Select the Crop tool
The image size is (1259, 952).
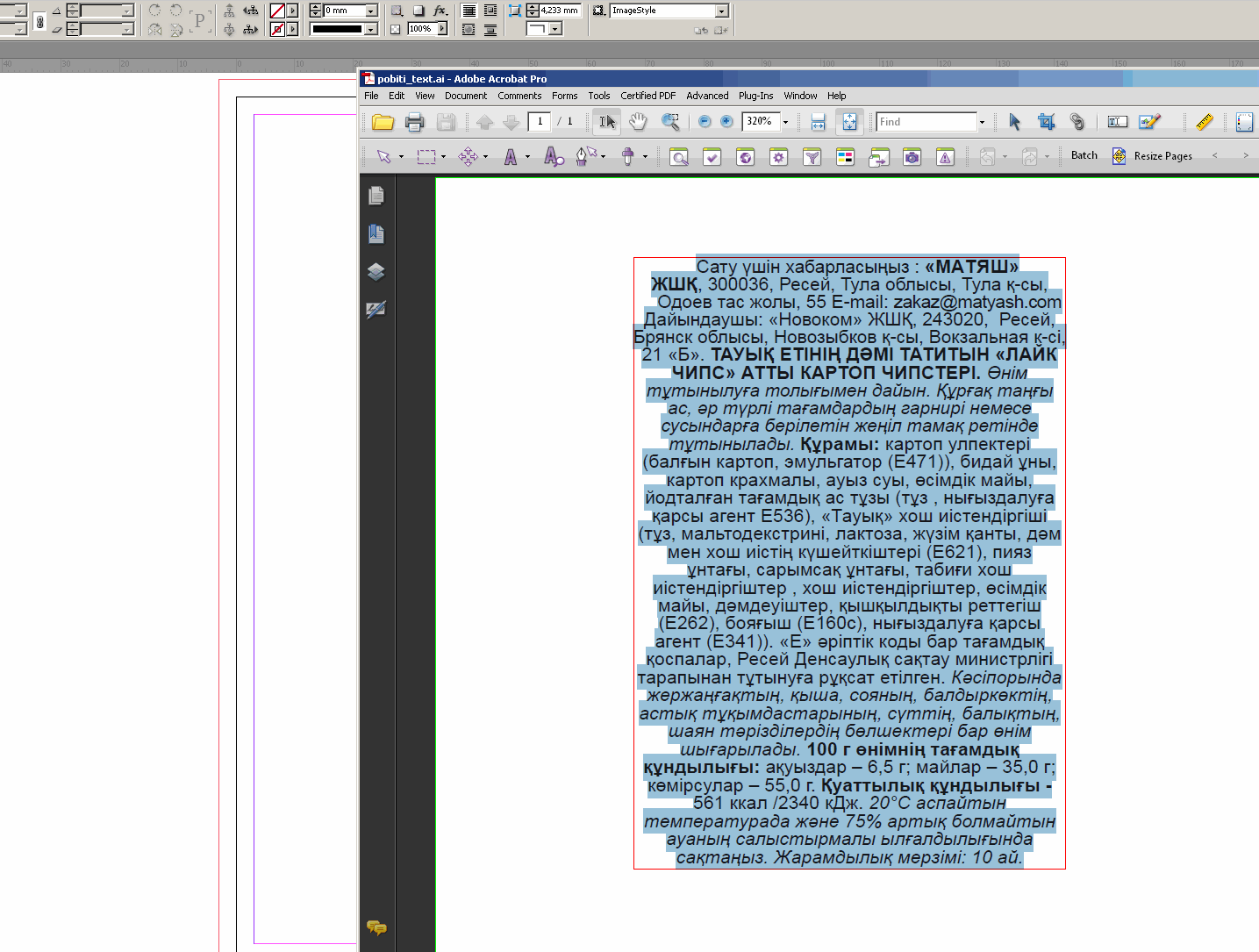coord(1046,122)
